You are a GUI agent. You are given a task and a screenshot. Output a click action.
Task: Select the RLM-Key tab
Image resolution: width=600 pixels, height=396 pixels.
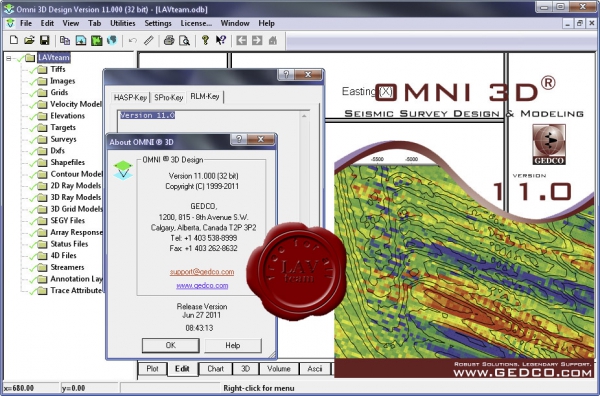[x=205, y=96]
